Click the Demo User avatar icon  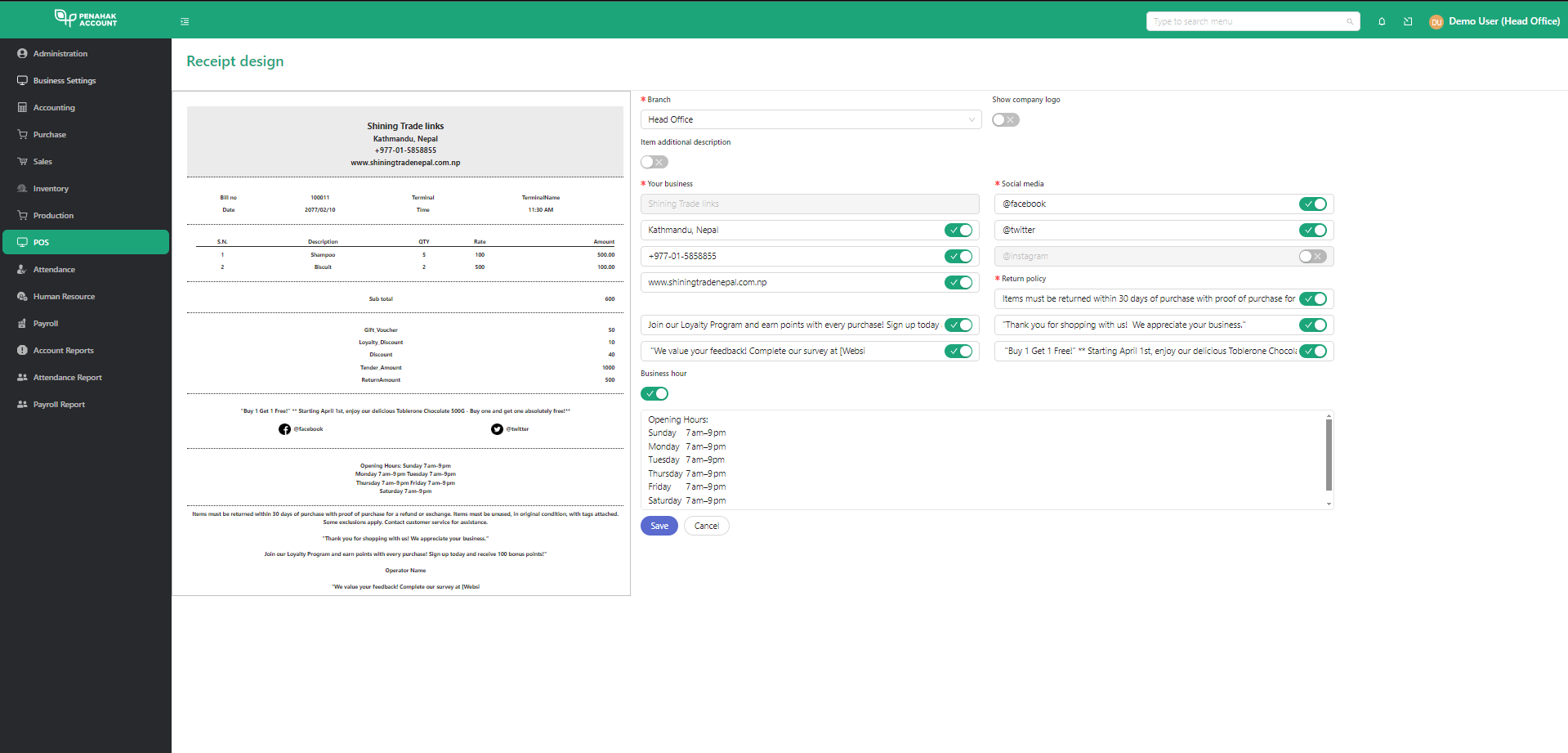1436,22
